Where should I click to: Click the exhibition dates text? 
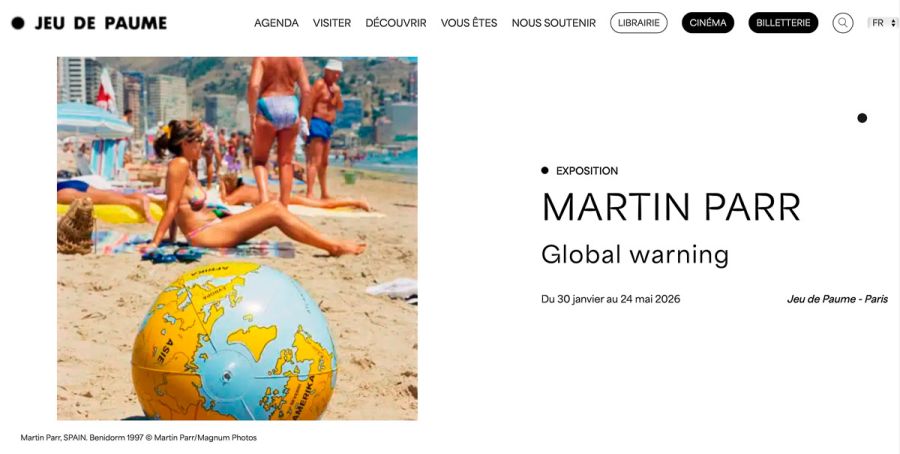tap(611, 299)
